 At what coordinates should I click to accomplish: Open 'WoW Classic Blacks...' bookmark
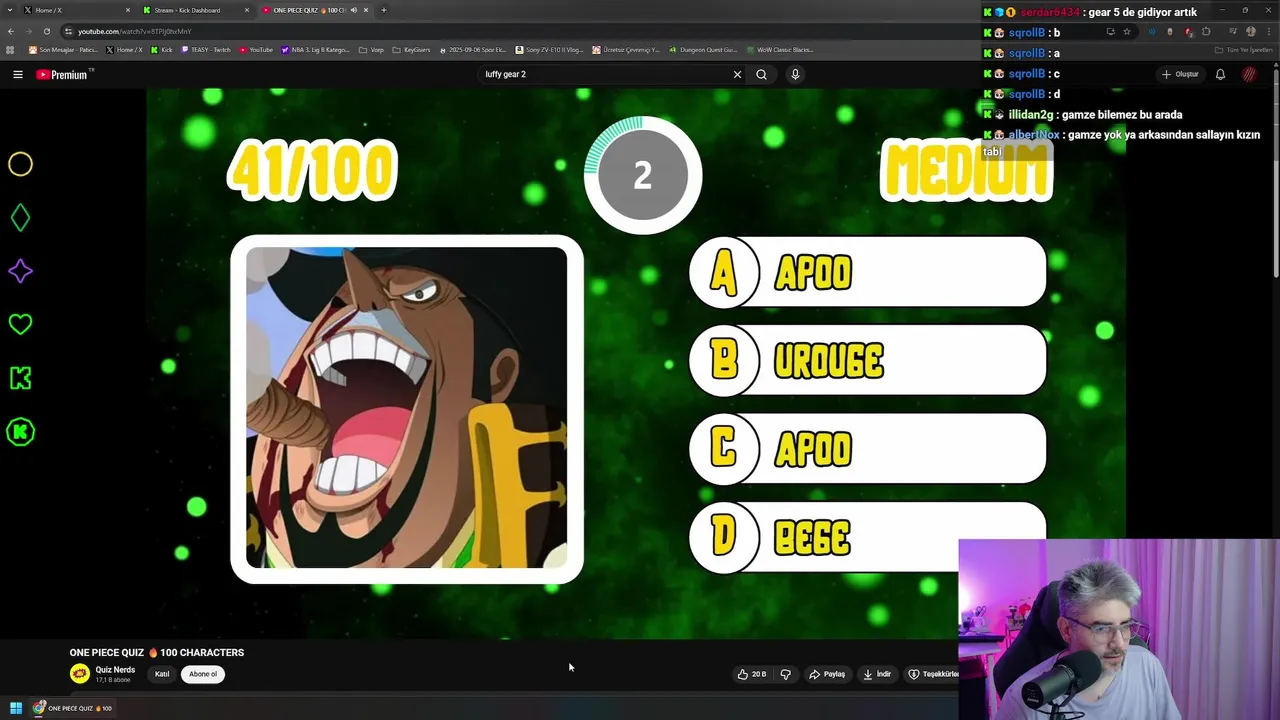pos(780,49)
